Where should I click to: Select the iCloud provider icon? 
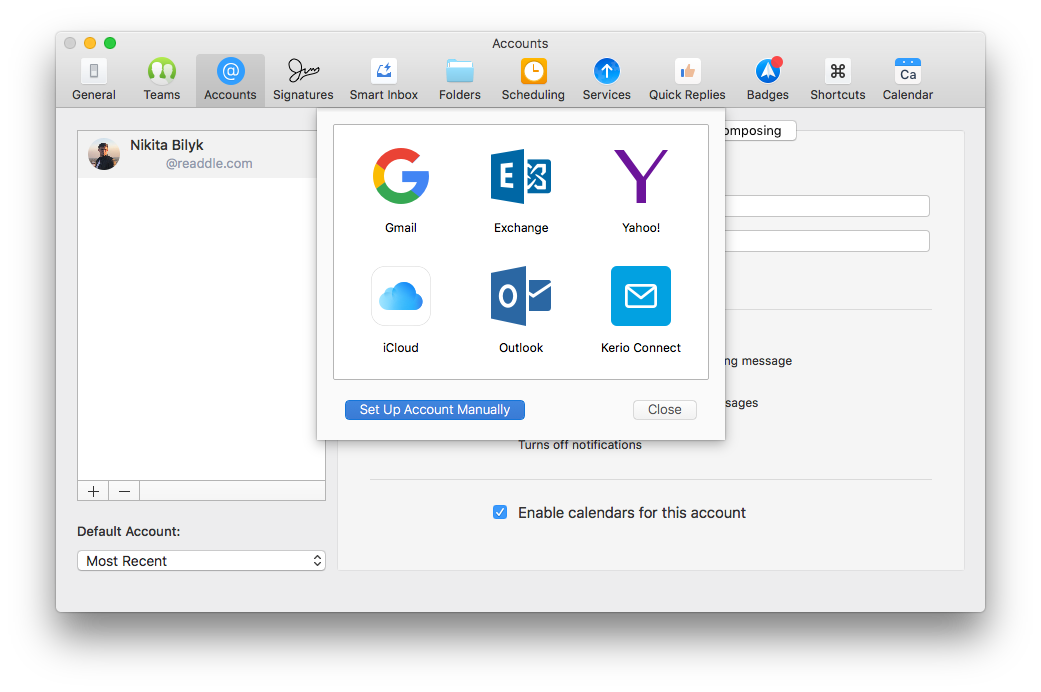coord(400,296)
